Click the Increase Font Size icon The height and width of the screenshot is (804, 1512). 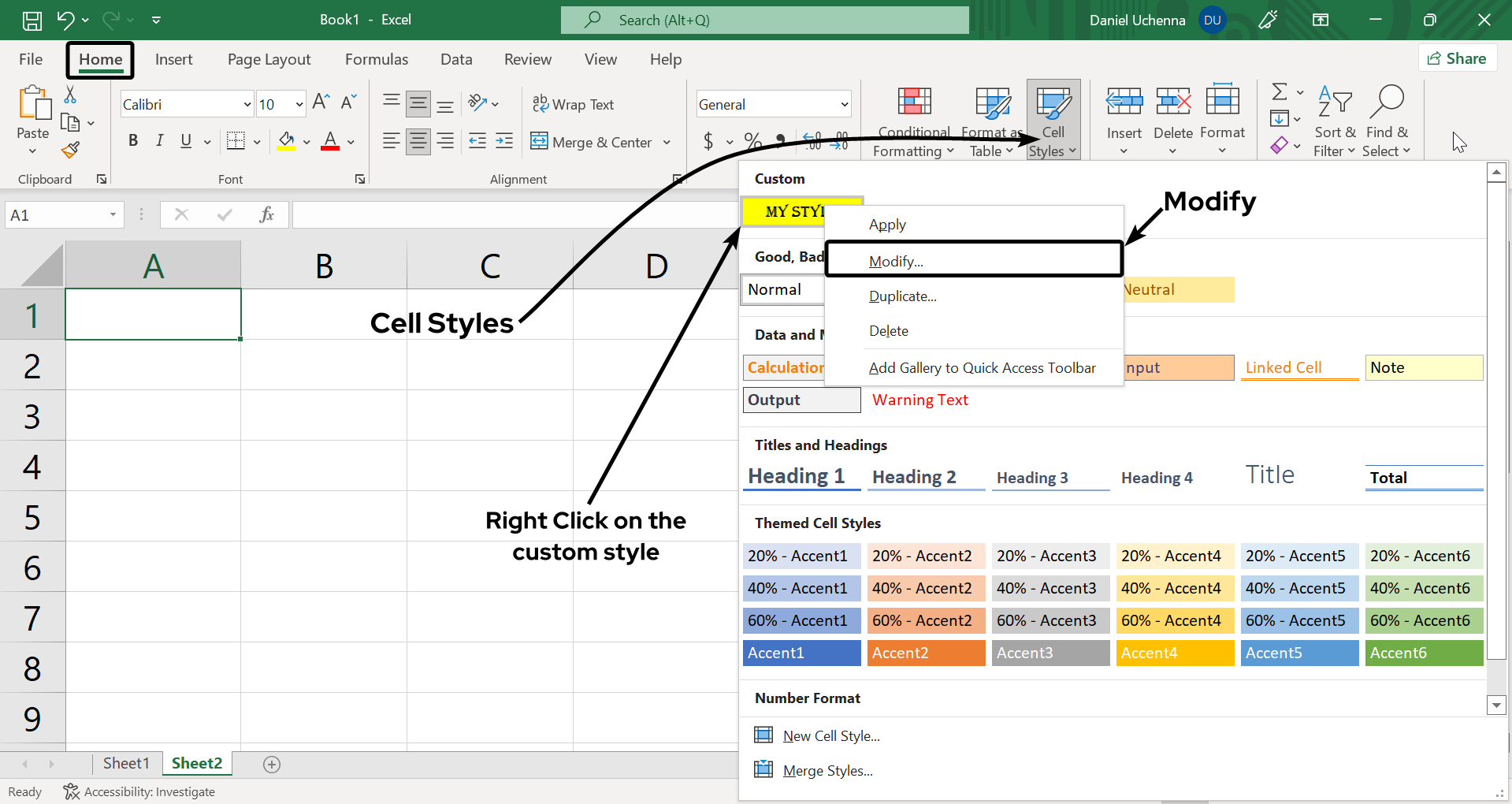pyautogui.click(x=321, y=102)
